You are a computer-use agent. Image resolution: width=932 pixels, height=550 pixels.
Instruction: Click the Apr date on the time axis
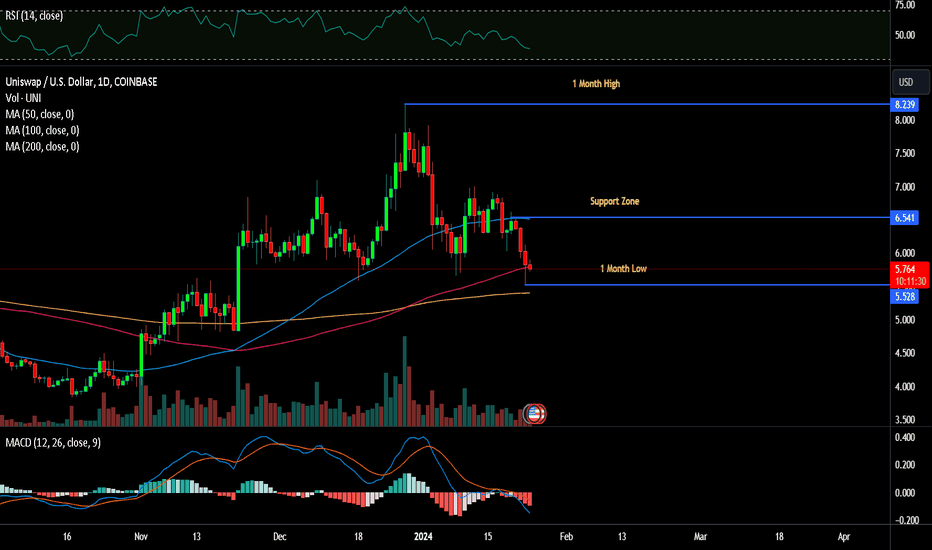tap(843, 536)
